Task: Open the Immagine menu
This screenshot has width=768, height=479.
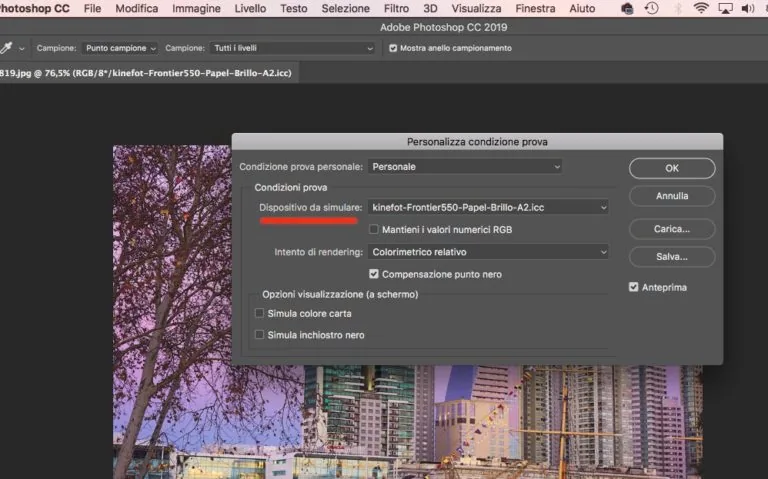Action: tap(196, 8)
